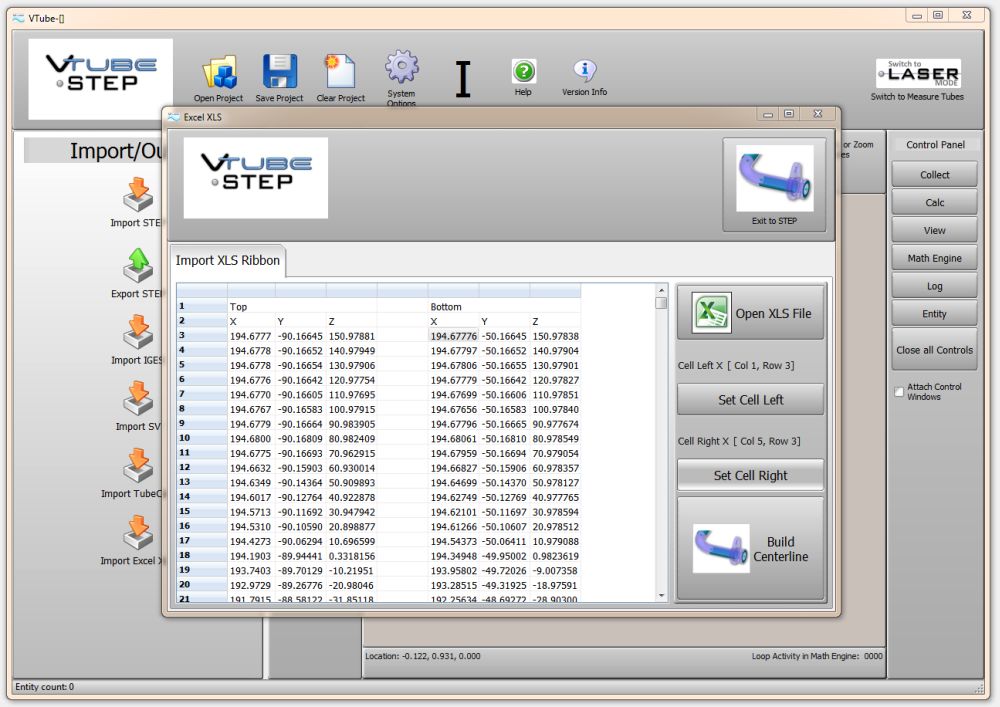Viewport: 1000px width, 707px height.
Task: Open the Help icon
Action: point(523,72)
